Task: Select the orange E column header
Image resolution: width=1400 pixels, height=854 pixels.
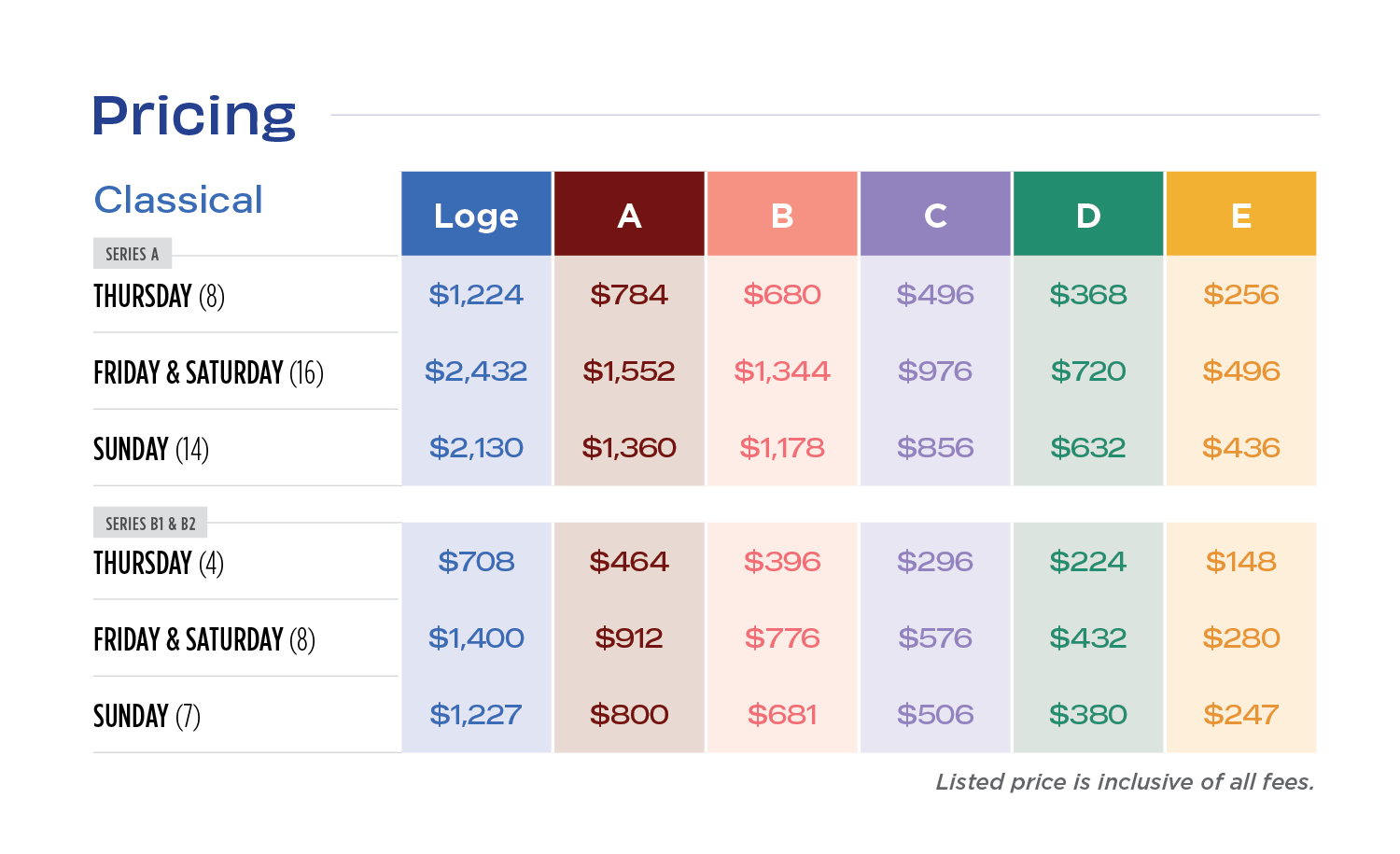Action: (x=1241, y=215)
